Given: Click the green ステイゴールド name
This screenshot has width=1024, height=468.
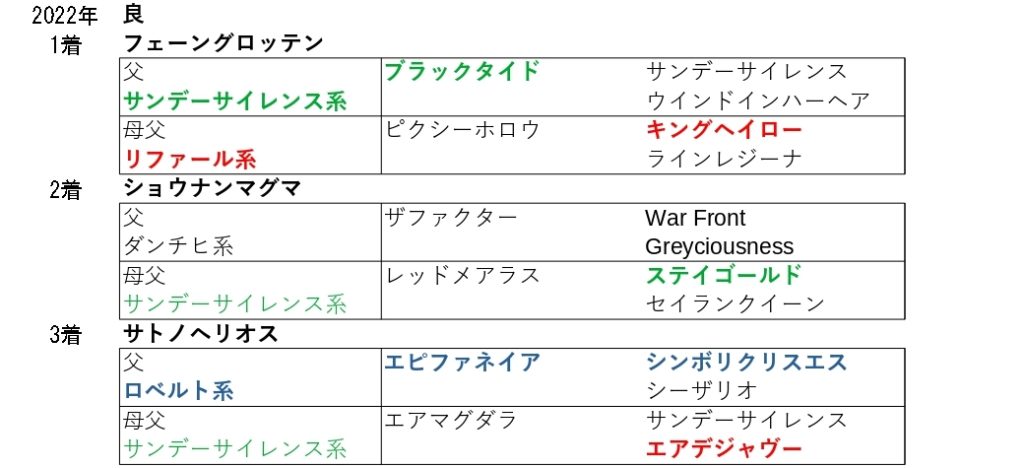Looking at the screenshot, I should pos(724,275).
